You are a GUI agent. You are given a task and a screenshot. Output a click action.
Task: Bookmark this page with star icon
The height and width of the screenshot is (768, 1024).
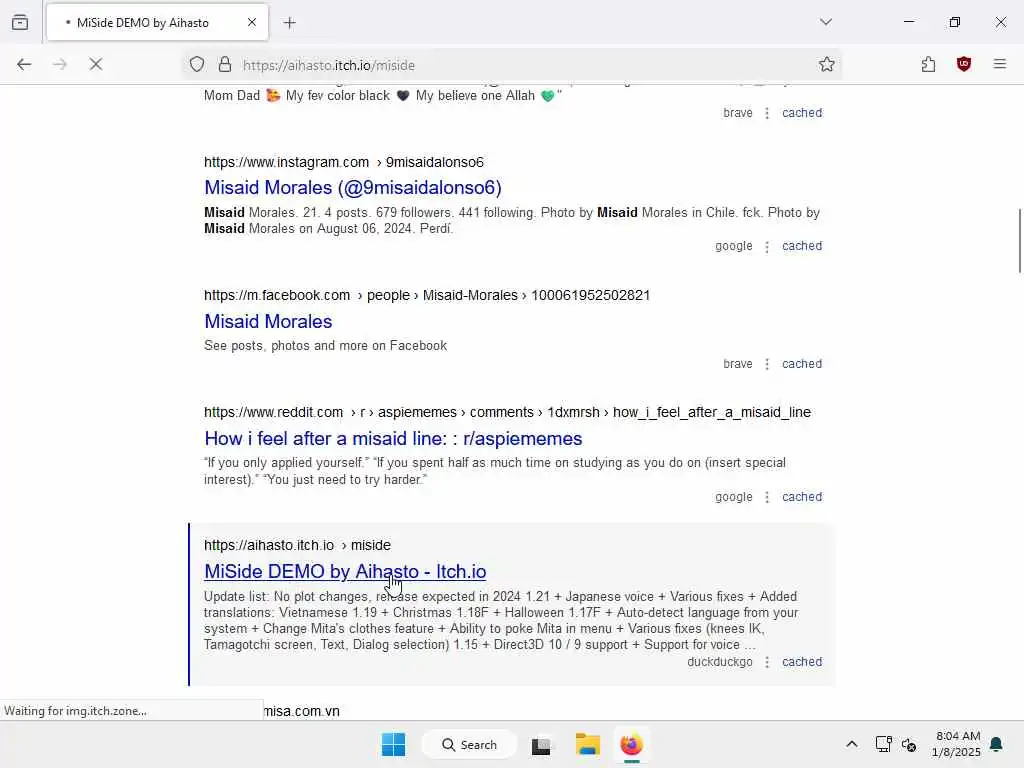point(827,64)
